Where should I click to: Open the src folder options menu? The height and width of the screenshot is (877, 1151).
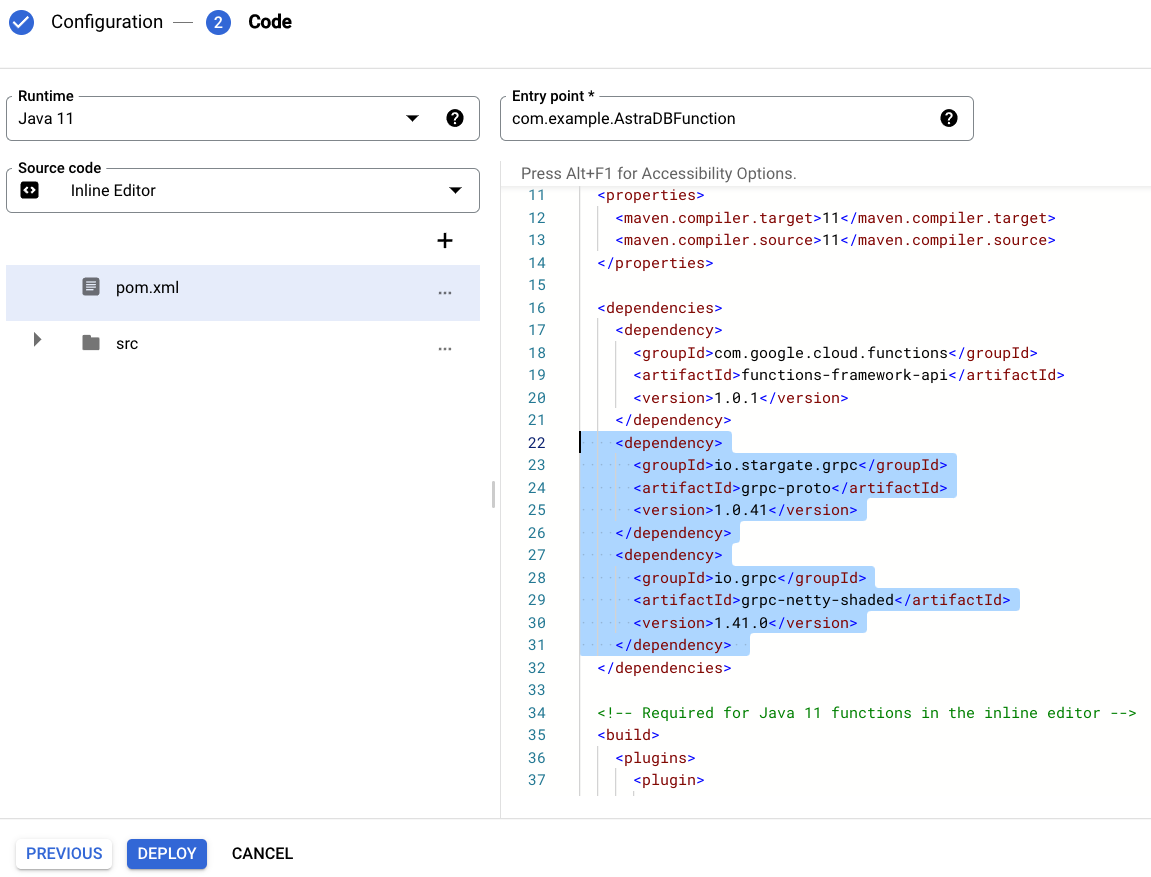click(x=445, y=348)
